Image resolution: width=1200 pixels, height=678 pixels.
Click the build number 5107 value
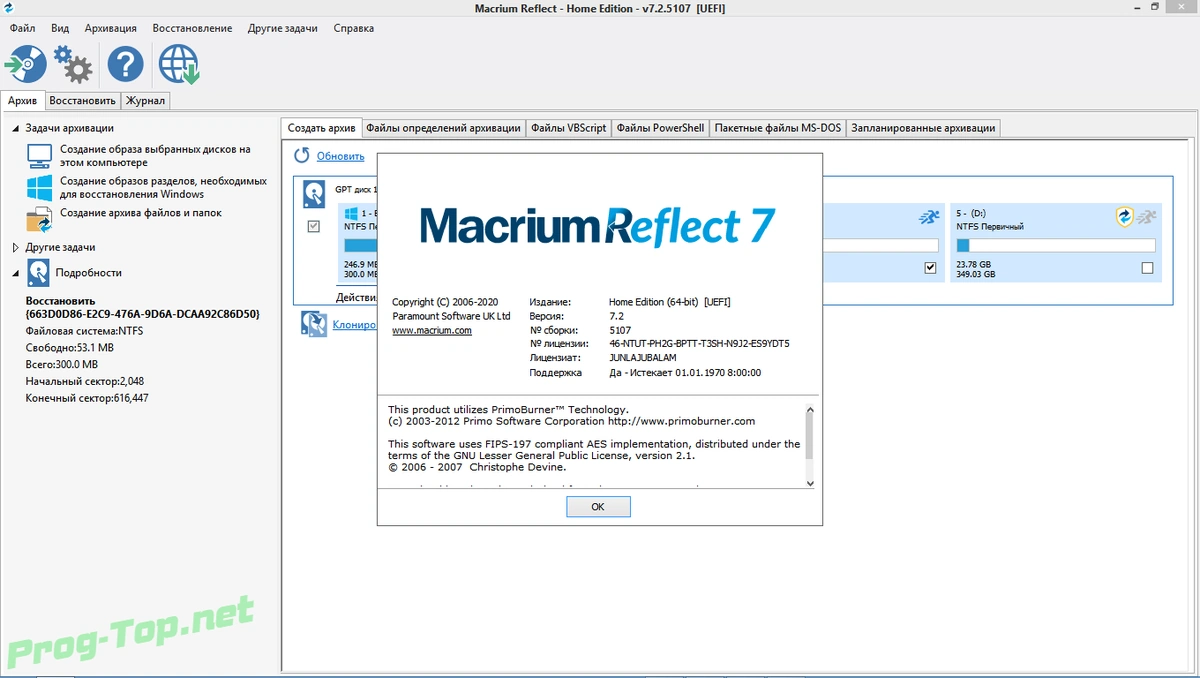[620, 329]
